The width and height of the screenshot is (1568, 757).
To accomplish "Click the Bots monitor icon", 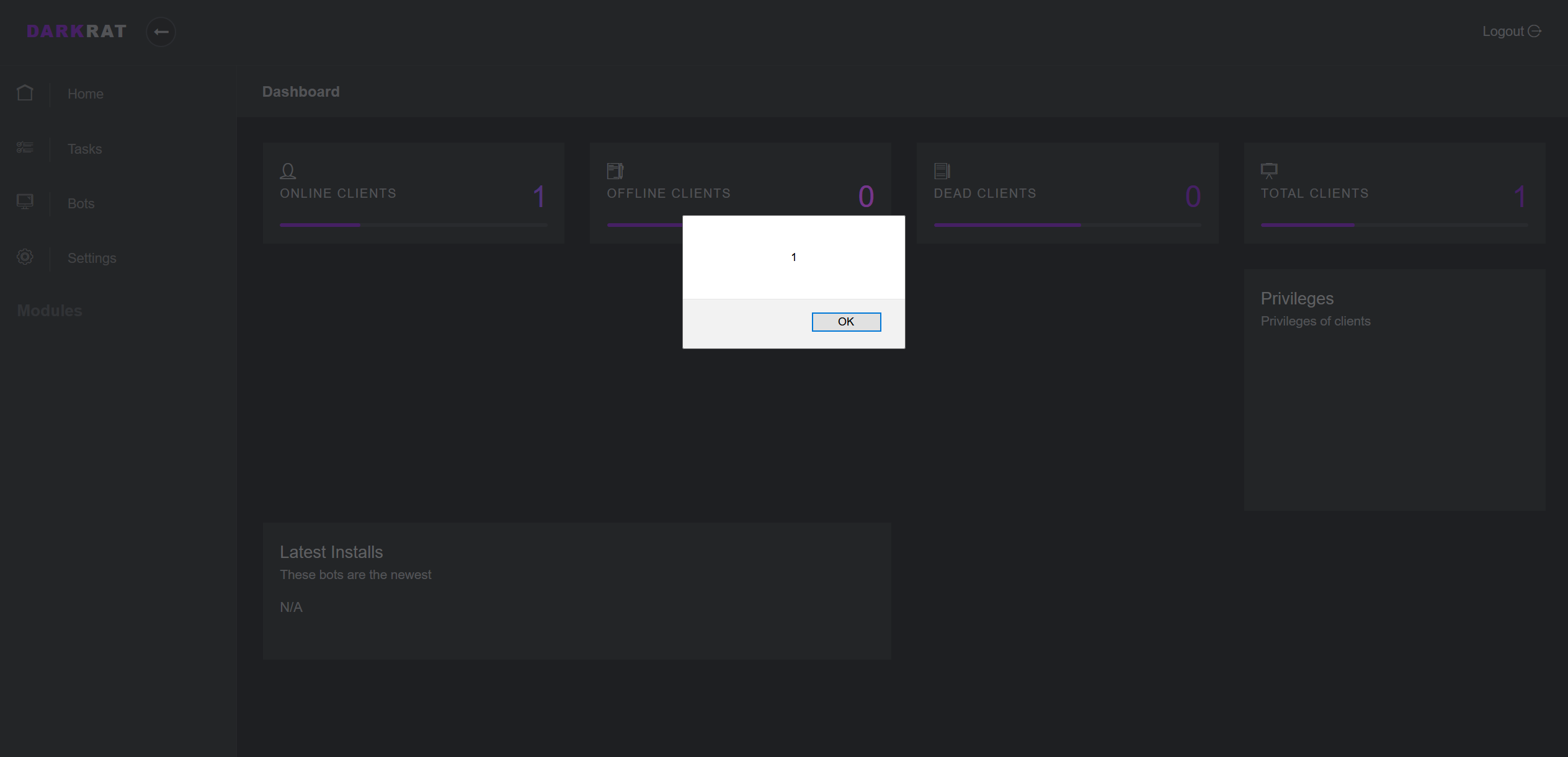I will (25, 201).
